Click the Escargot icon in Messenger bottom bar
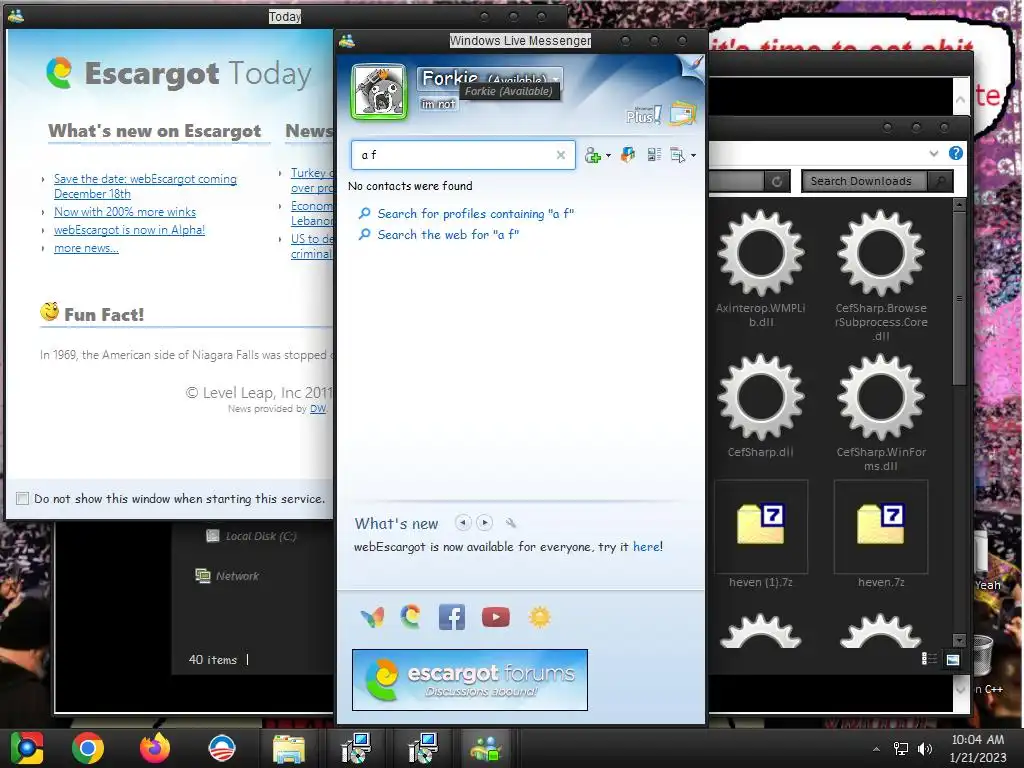The width and height of the screenshot is (1024, 768). (411, 616)
